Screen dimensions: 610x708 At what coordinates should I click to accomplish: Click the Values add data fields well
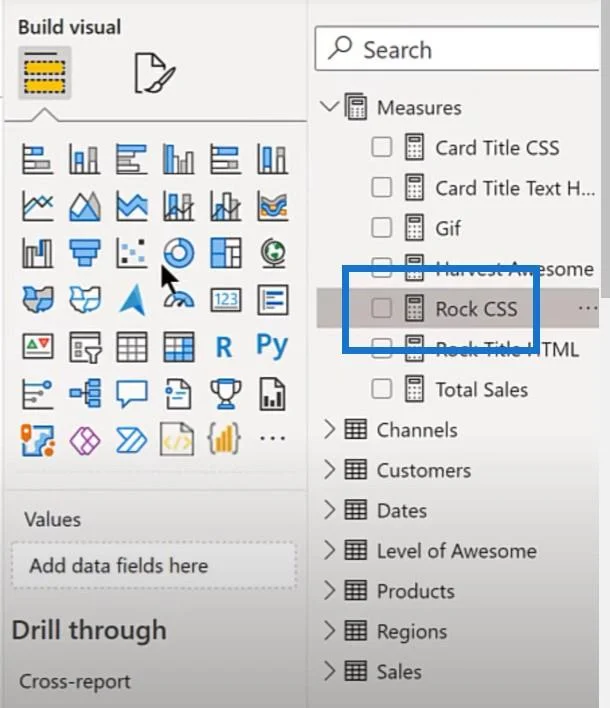[154, 565]
